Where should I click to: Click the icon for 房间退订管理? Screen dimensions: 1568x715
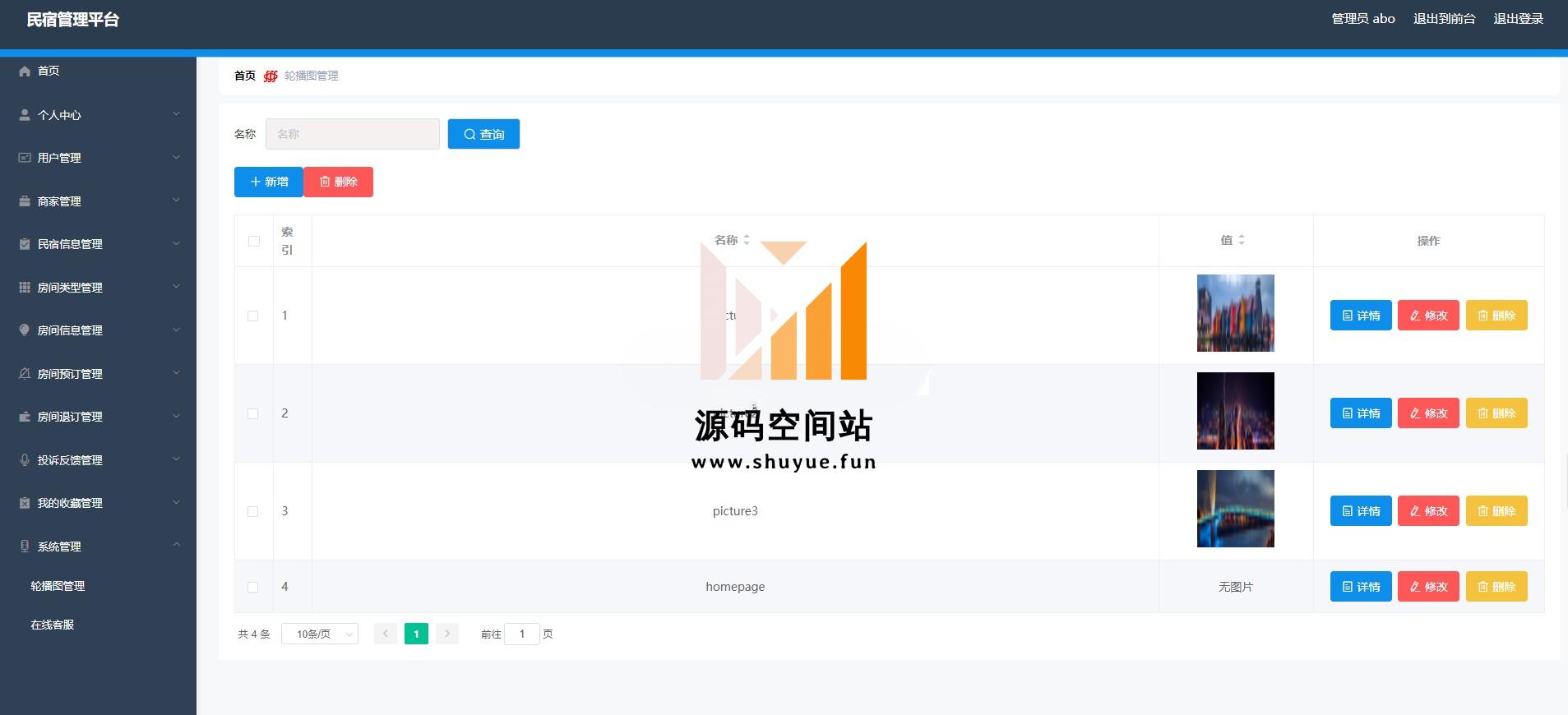click(x=25, y=417)
